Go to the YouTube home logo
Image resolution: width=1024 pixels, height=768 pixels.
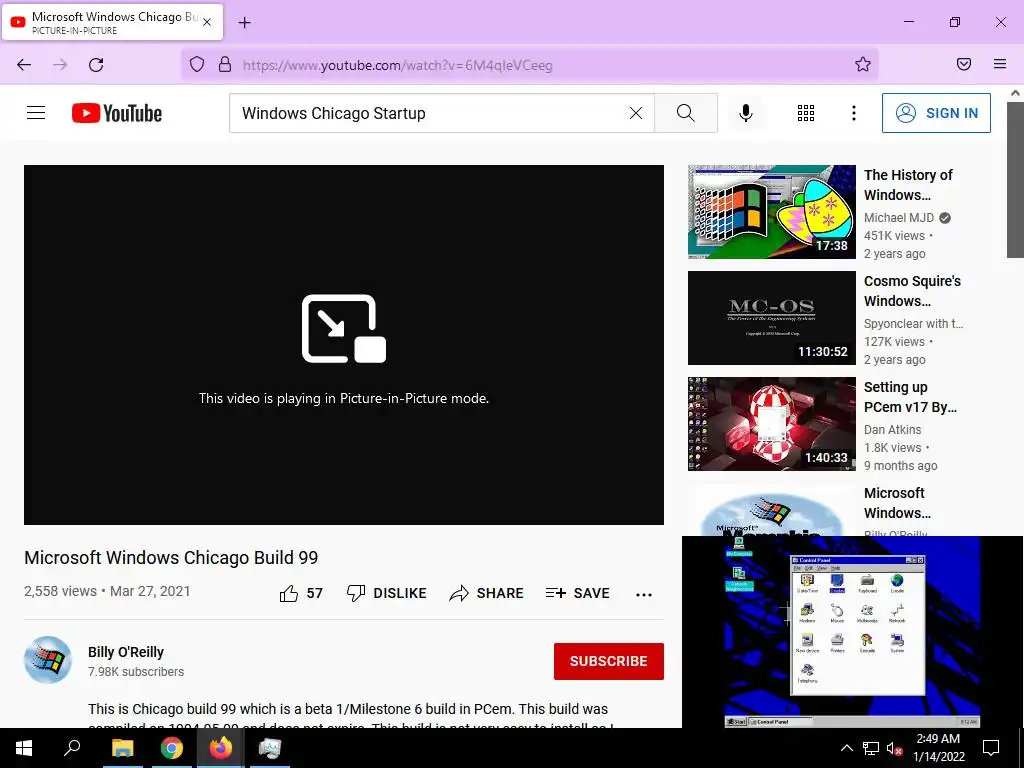coord(117,113)
